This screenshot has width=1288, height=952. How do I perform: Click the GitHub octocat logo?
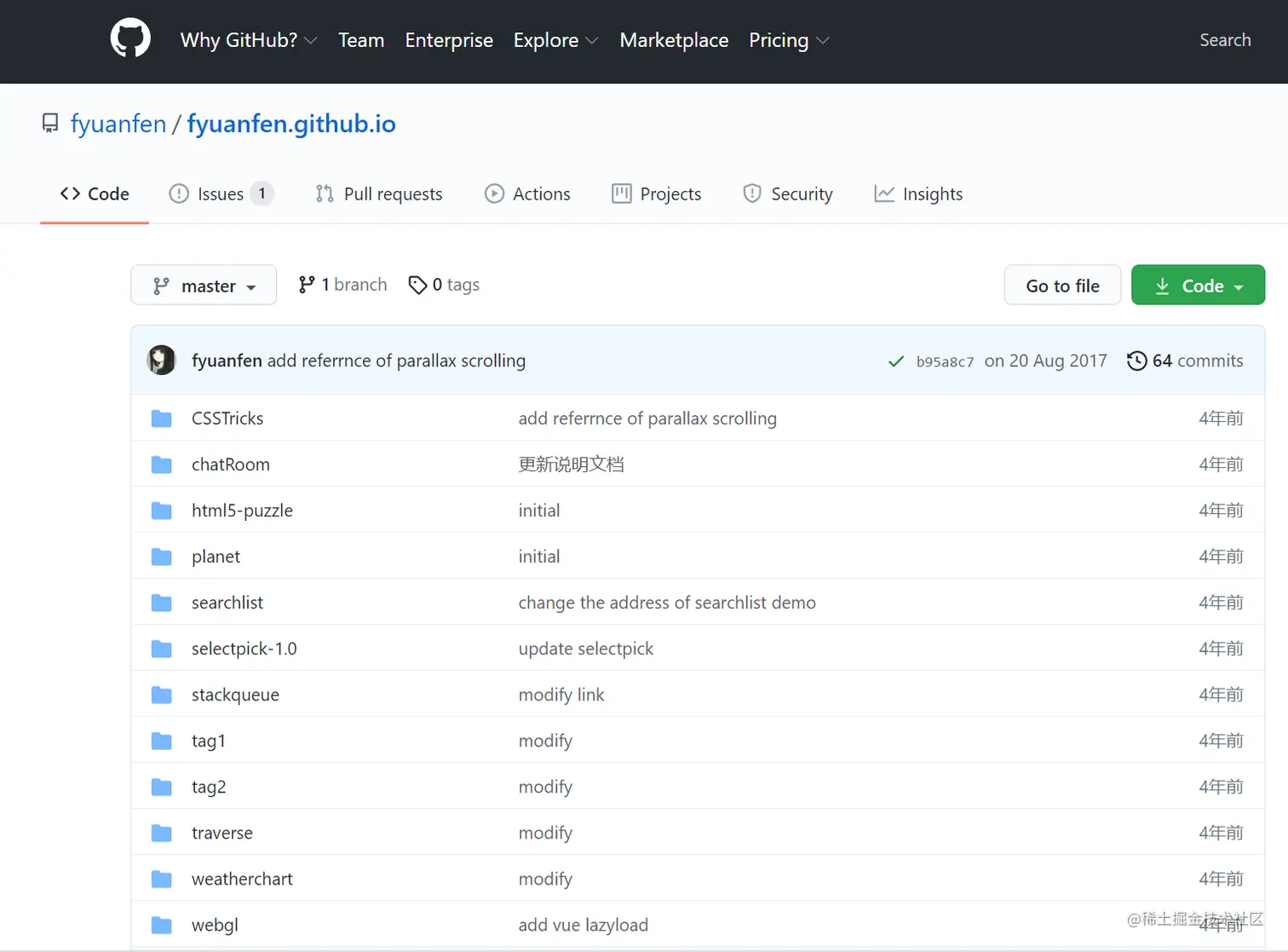(x=130, y=39)
